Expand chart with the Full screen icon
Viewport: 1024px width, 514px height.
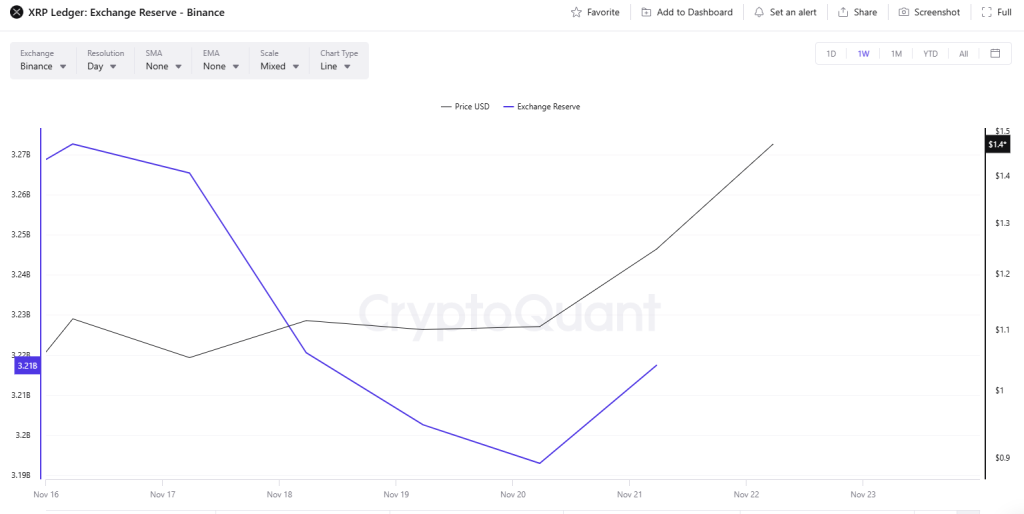tap(987, 12)
